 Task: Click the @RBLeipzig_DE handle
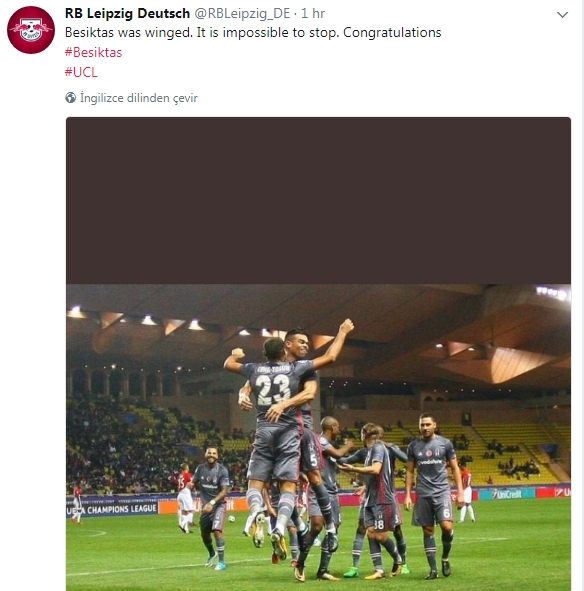pyautogui.click(x=242, y=14)
